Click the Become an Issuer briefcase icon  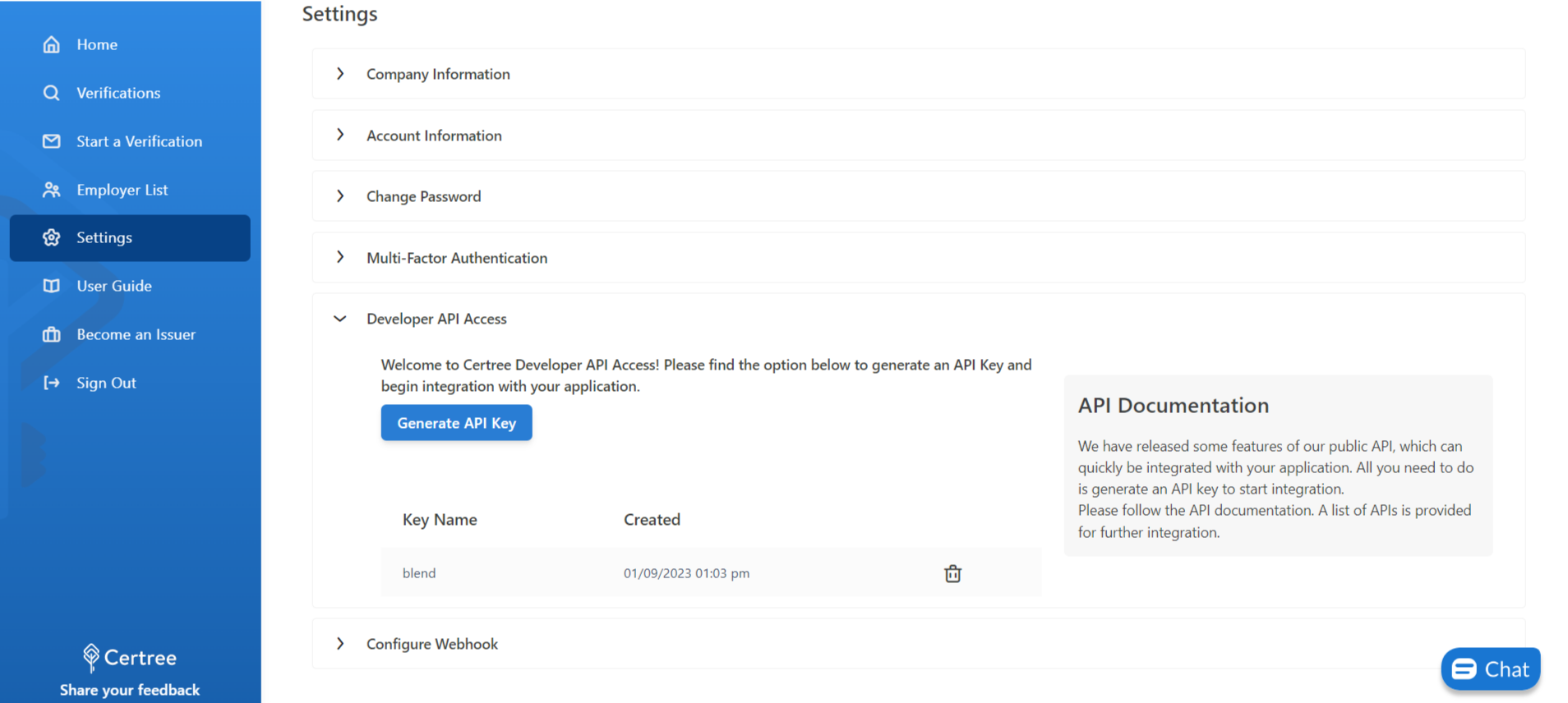(52, 334)
